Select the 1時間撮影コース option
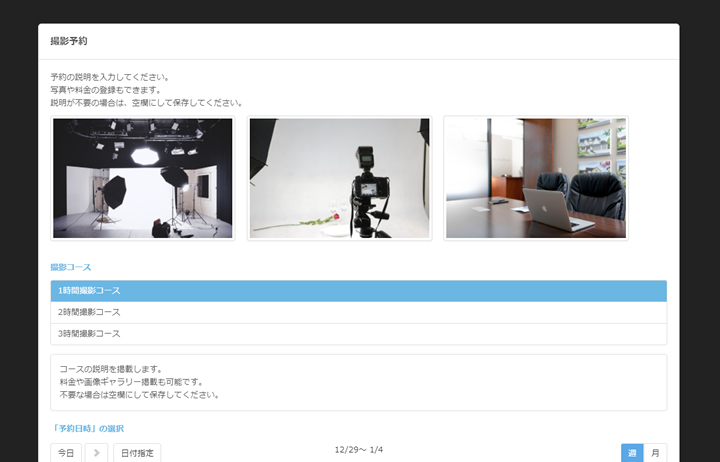Image resolution: width=720 pixels, height=462 pixels. 358,291
